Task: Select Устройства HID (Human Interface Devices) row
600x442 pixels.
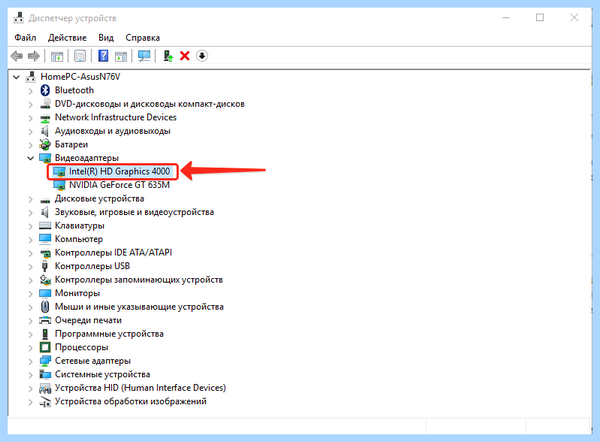Action: tap(140, 388)
